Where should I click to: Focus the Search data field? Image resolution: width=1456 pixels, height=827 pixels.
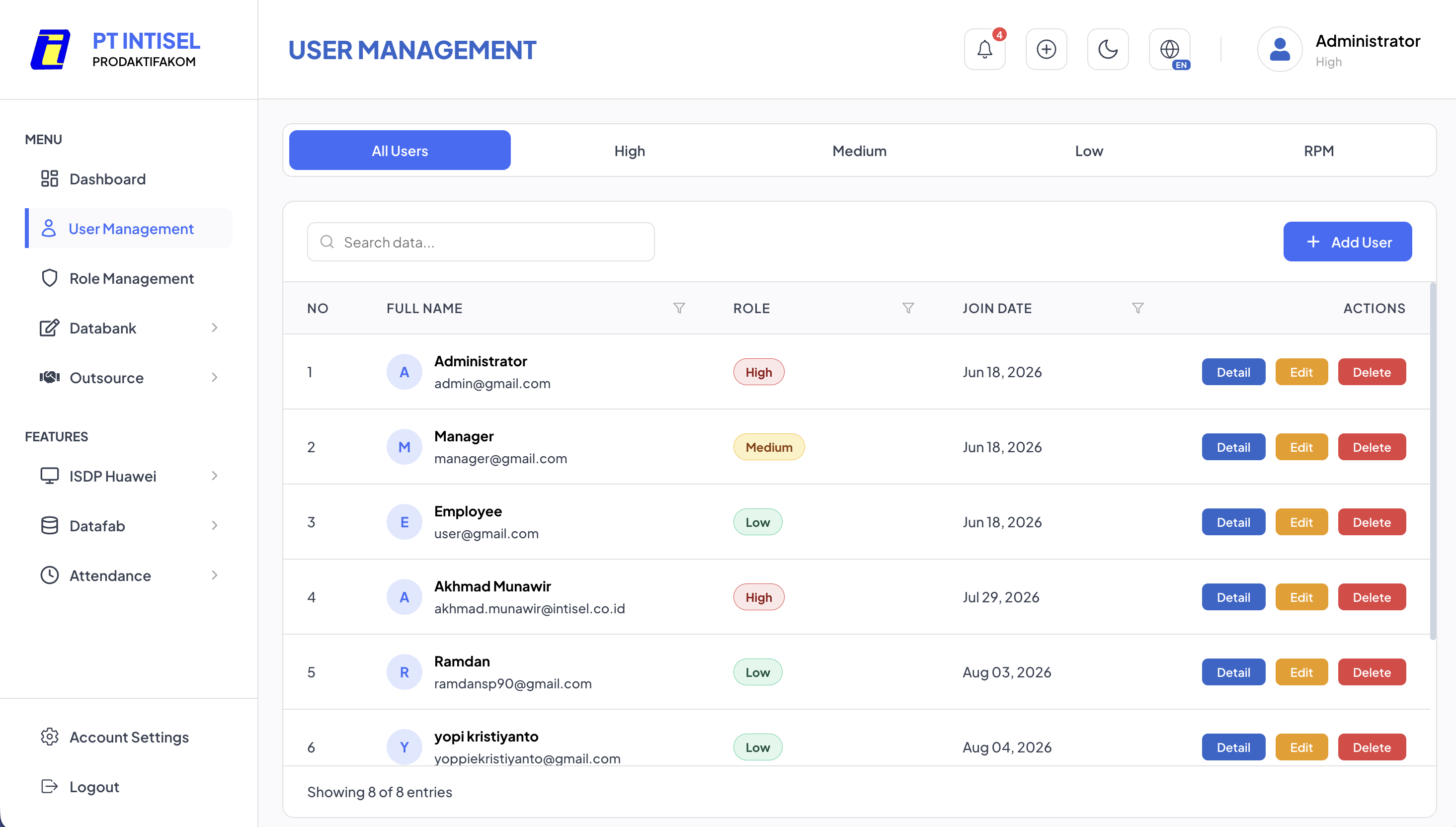(481, 242)
